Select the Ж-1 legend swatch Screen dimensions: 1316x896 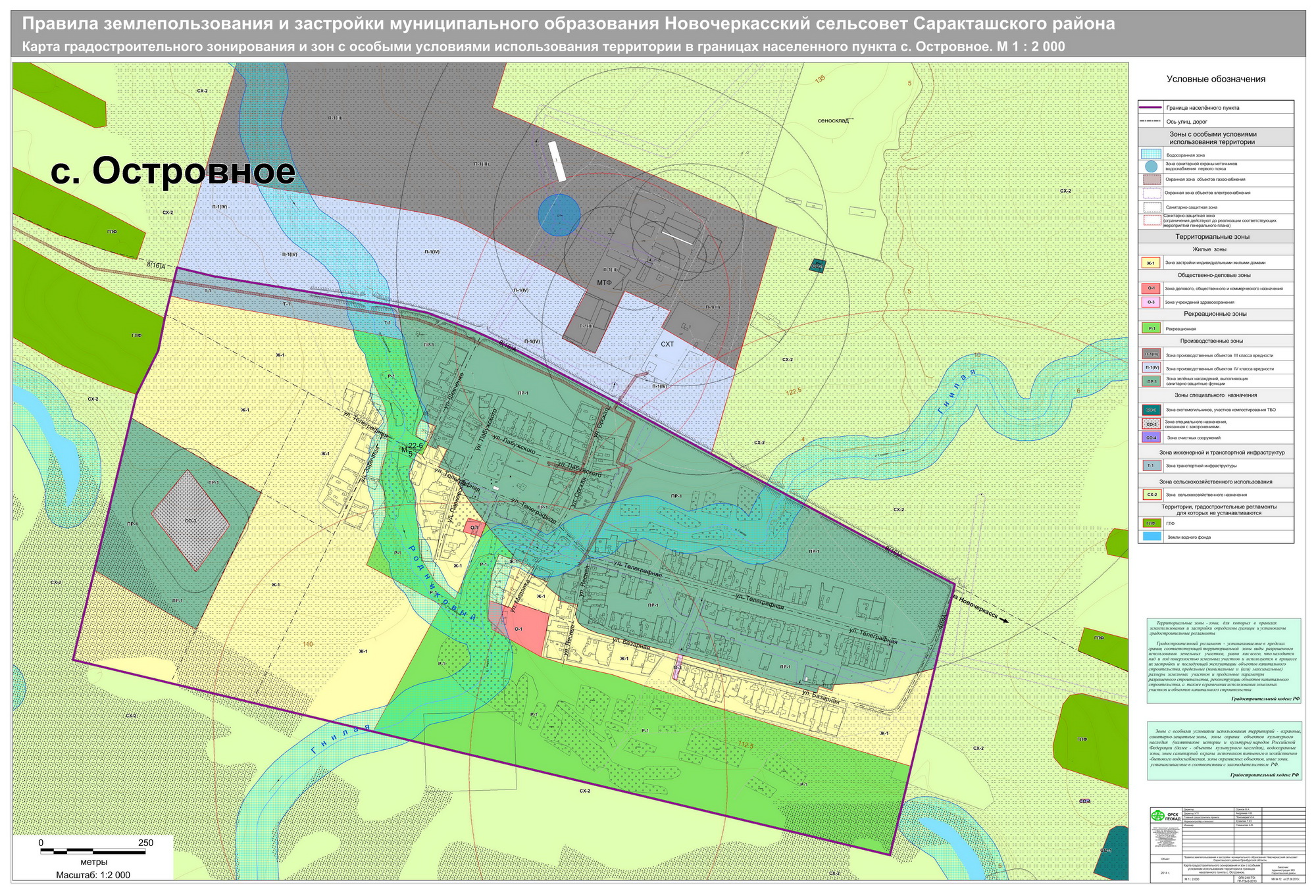[1151, 262]
